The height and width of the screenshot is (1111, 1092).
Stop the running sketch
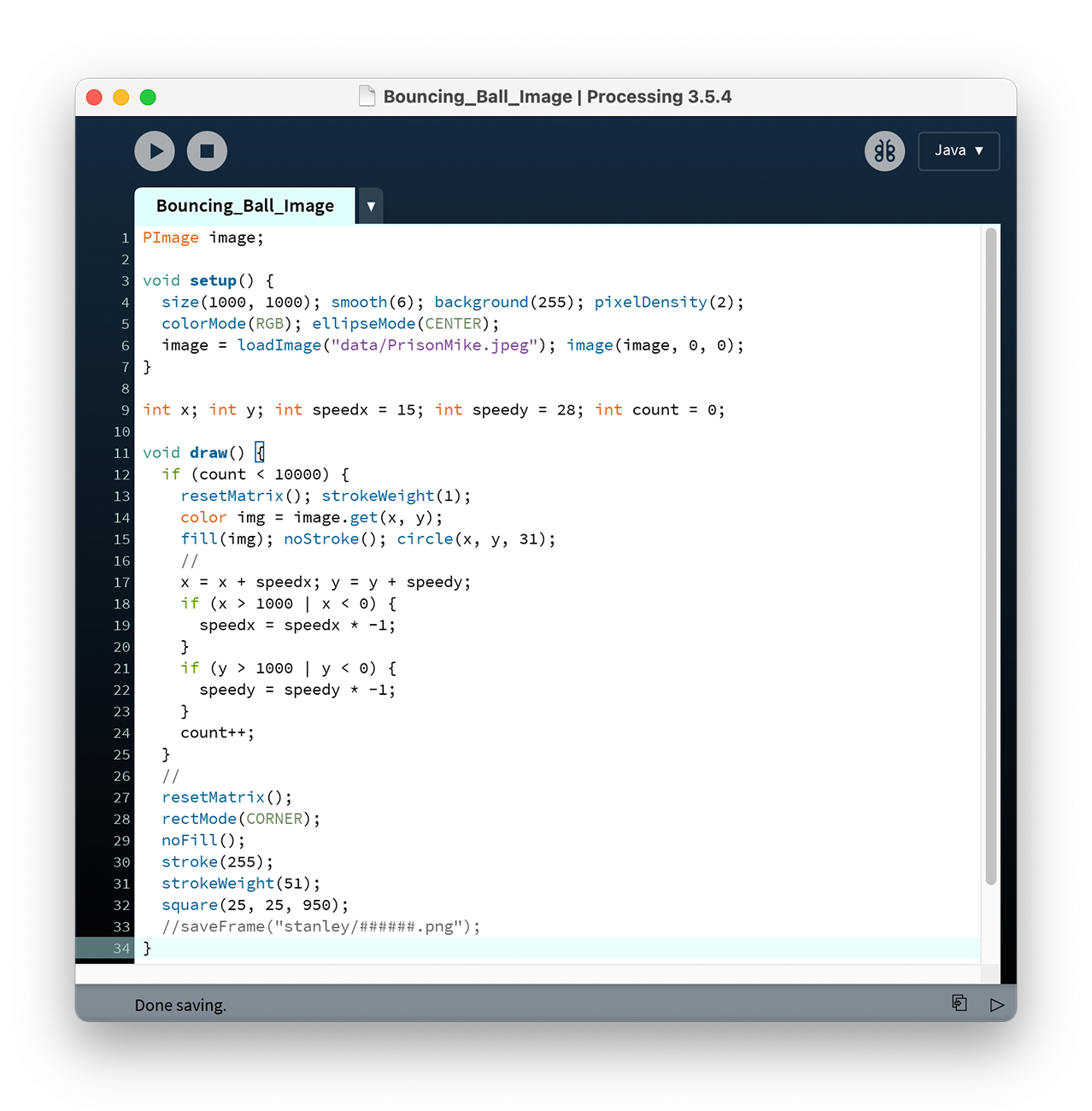coord(207,151)
